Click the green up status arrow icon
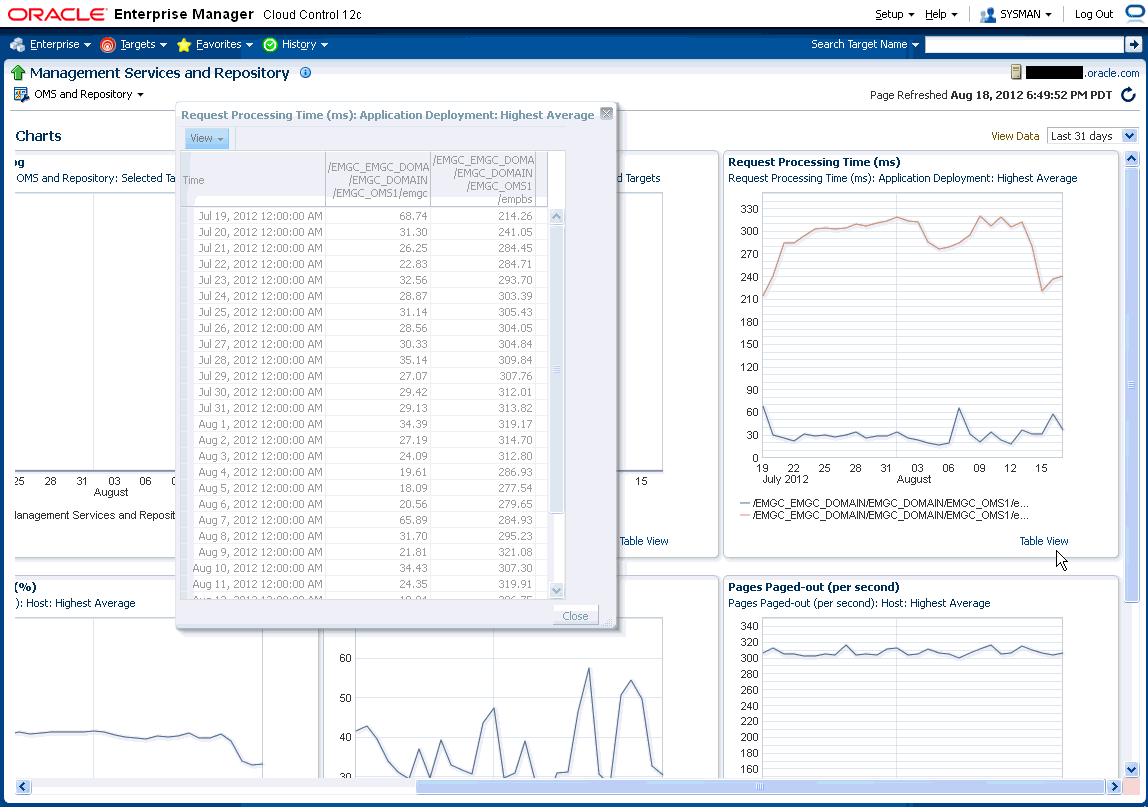Screen dimensions: 1148x807 (18, 72)
